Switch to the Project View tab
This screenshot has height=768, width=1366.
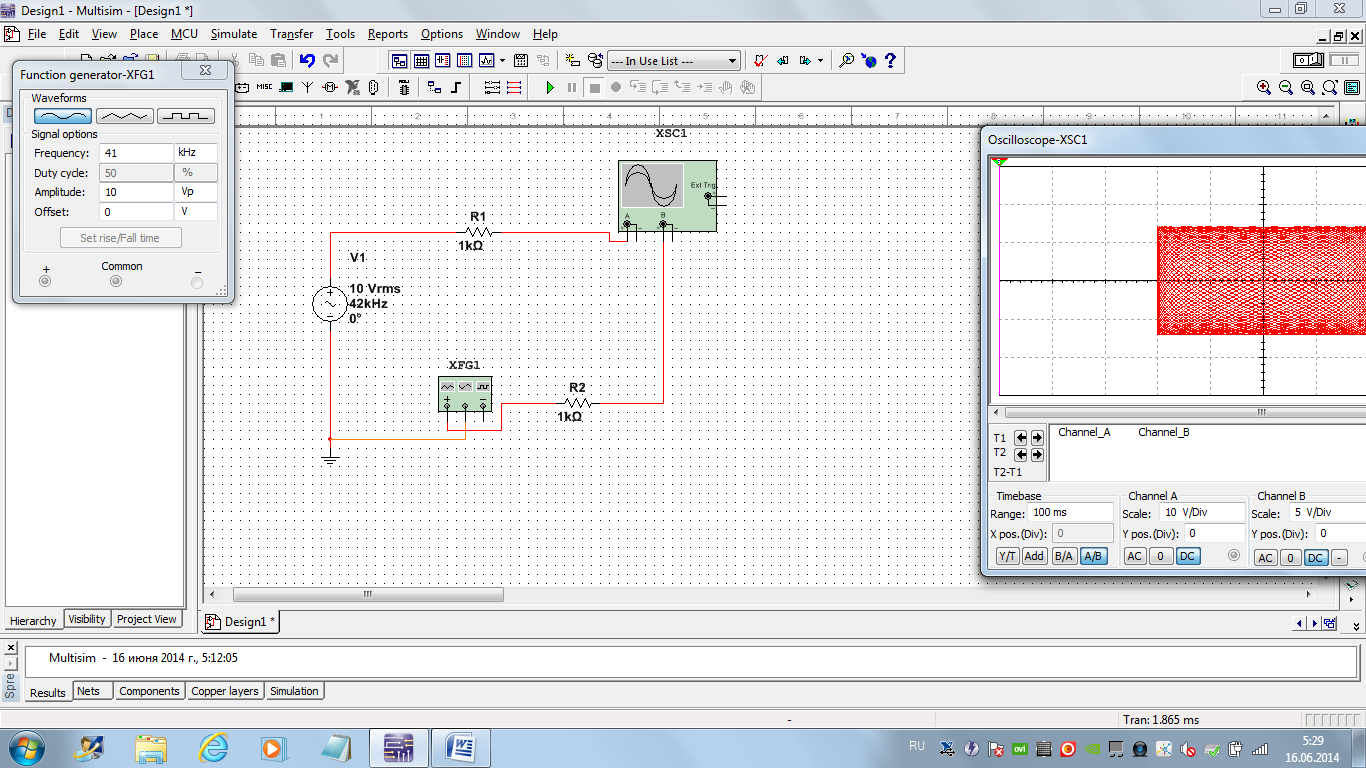pos(147,619)
